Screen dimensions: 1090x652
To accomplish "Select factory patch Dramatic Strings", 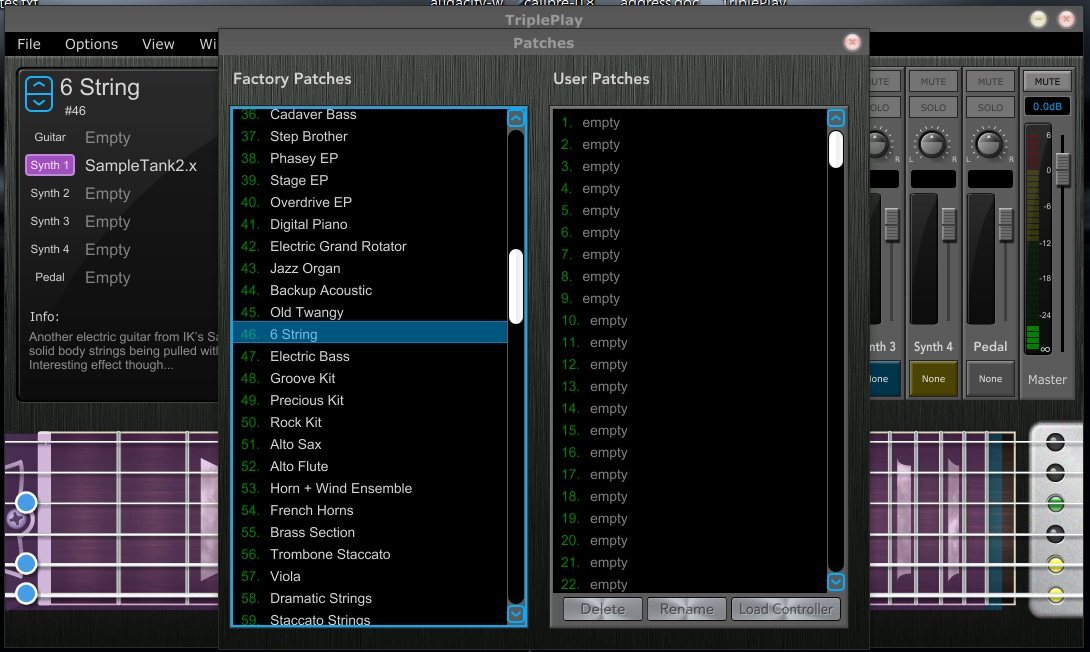I will 370,598.
